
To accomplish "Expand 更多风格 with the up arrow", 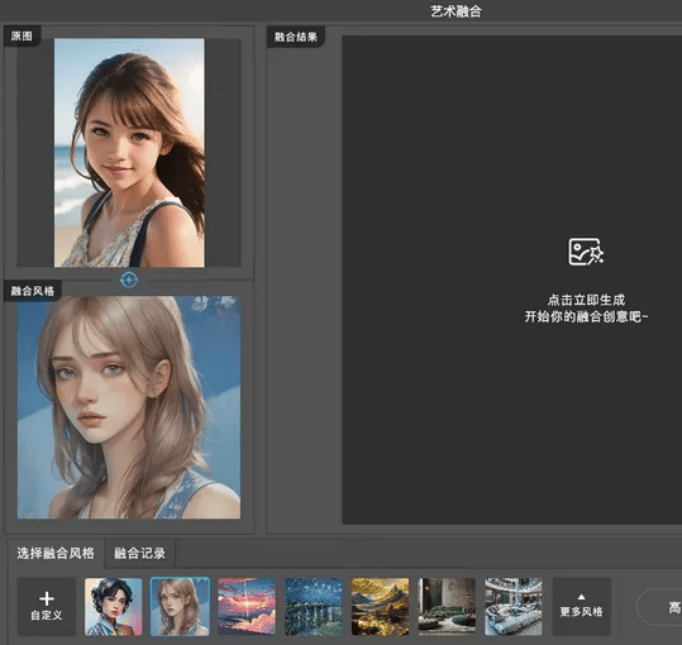I will 581,606.
